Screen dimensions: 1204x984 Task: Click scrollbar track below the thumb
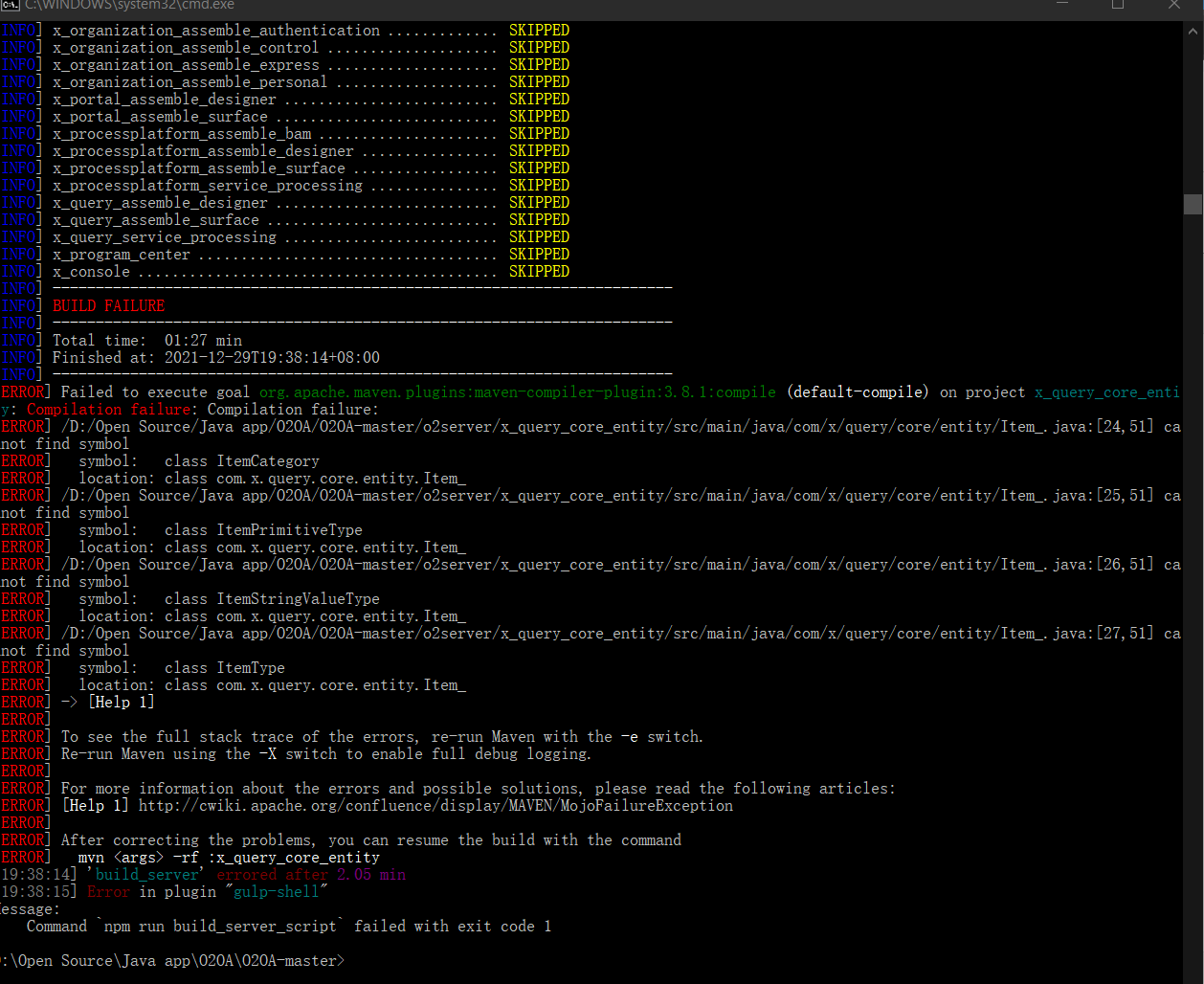(1193, 574)
